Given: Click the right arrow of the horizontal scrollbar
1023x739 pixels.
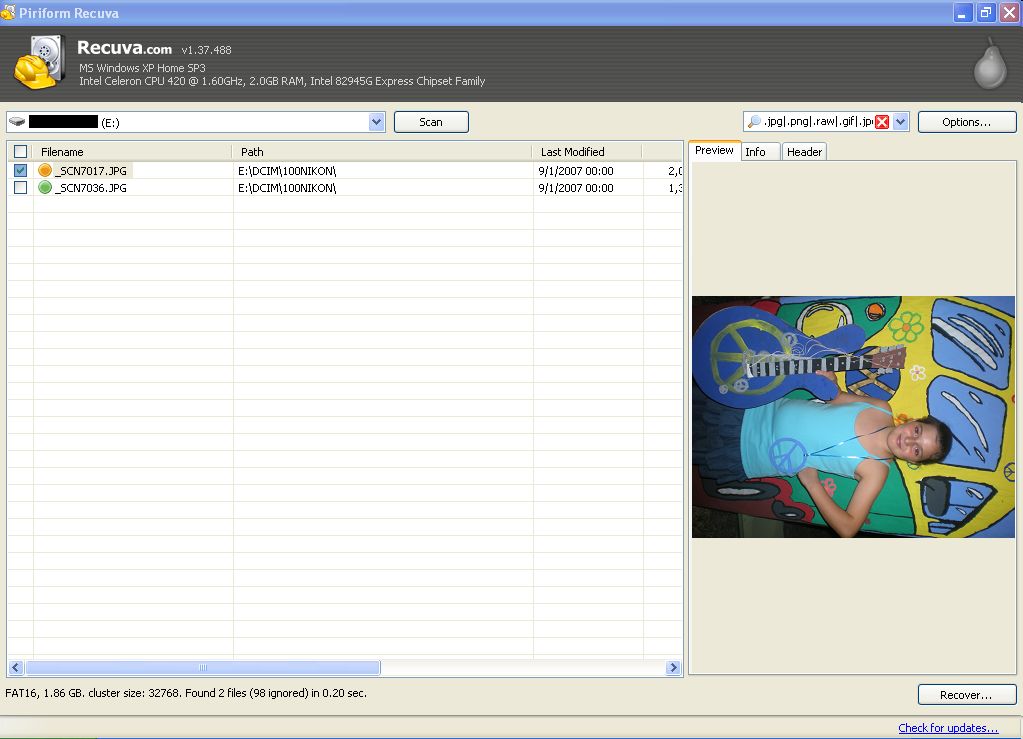Looking at the screenshot, I should (x=673, y=667).
